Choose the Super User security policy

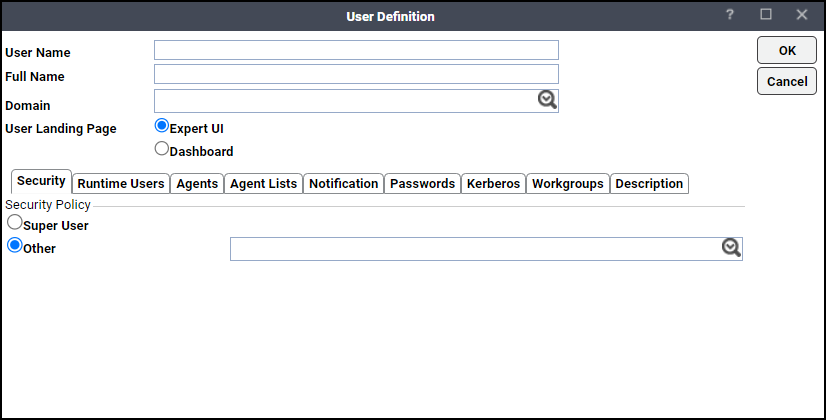click(15, 222)
